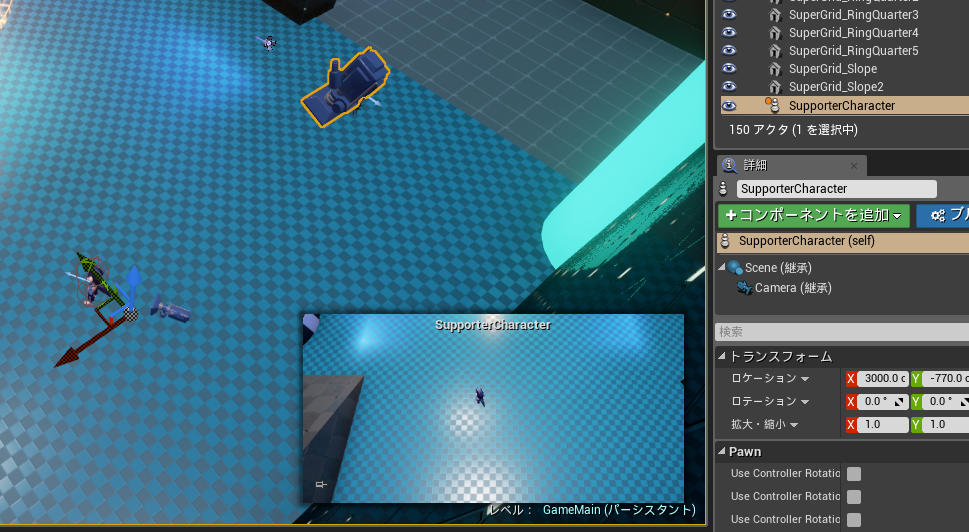Viewport: 969px width, 532px height.
Task: Select SupporterCharacter row in outliner list
Action: (x=845, y=105)
